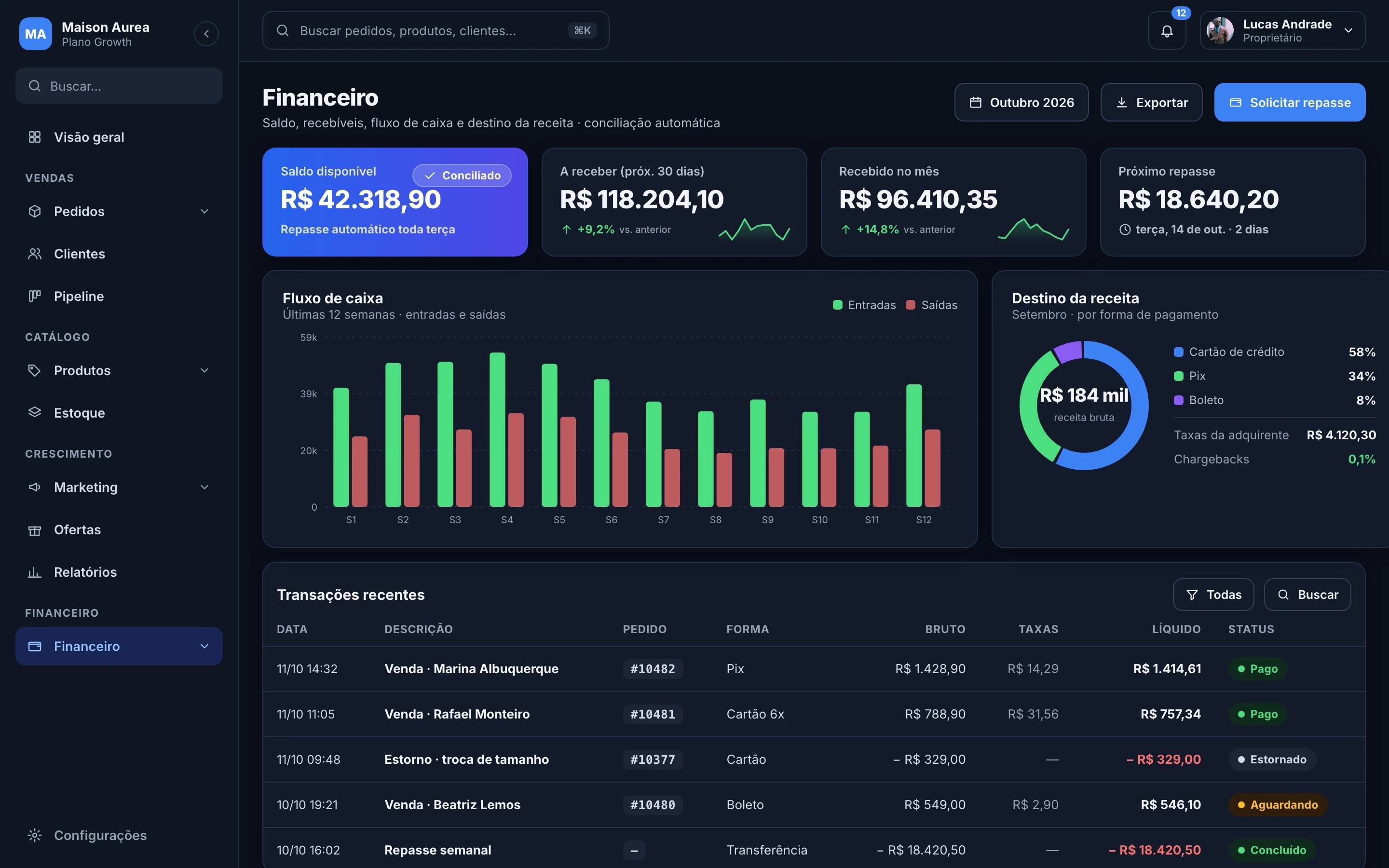Click the Visão geral grid icon
Screen dimensions: 1389x868
(x=34, y=137)
